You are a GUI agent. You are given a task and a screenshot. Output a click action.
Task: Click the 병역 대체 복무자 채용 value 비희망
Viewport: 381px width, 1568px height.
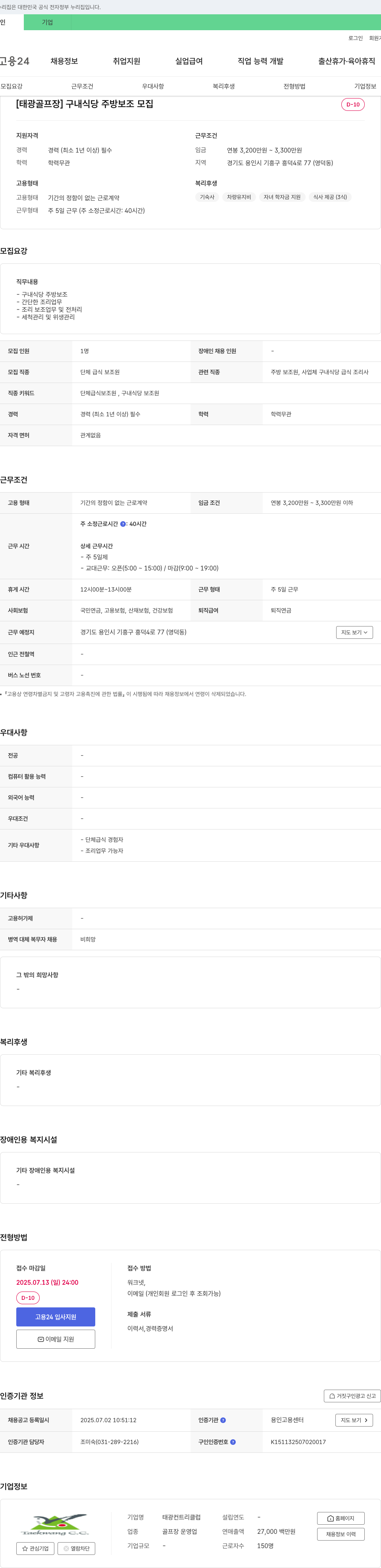click(x=88, y=939)
